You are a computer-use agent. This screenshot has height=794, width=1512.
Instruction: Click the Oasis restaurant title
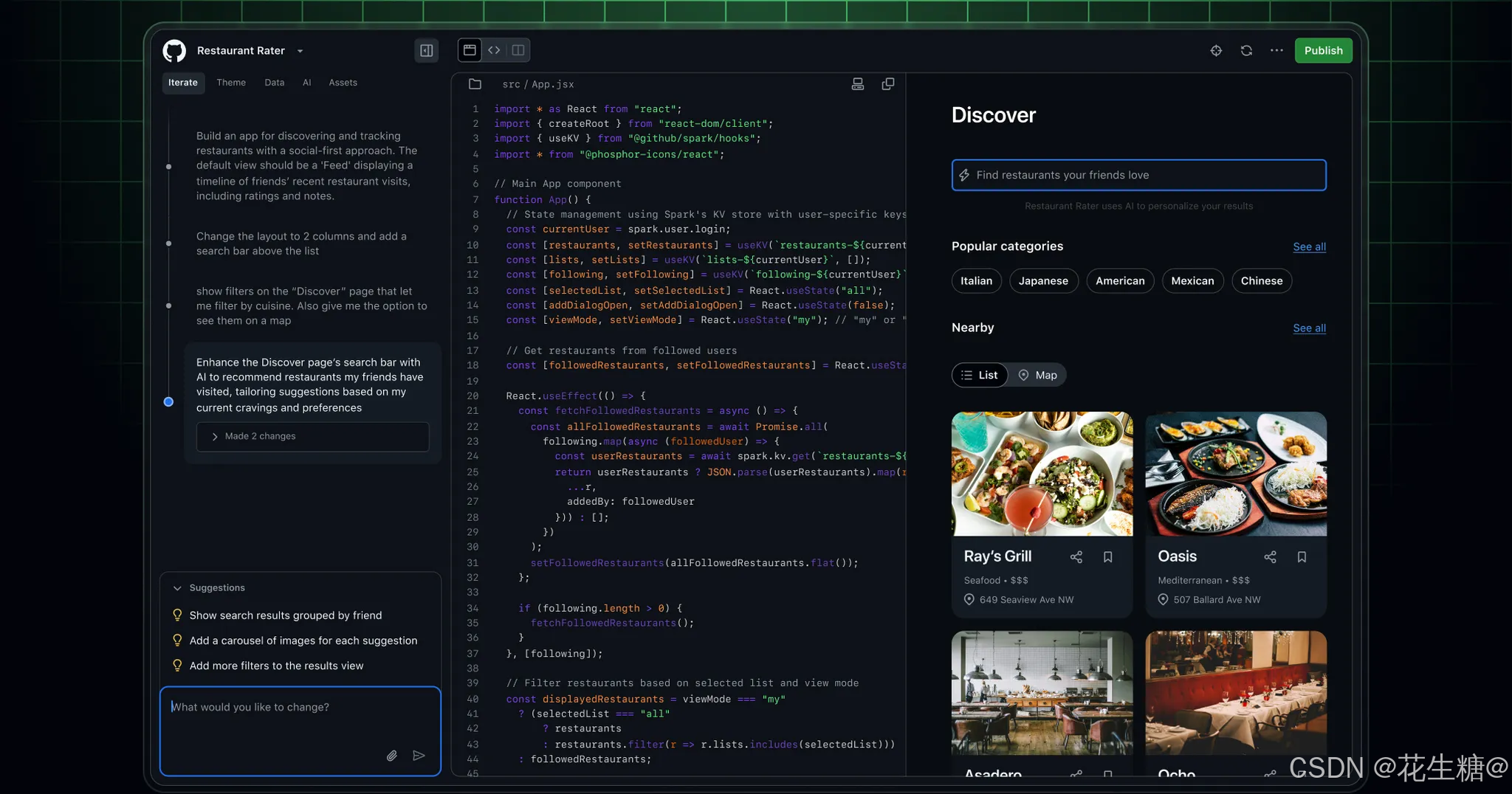(x=1177, y=556)
